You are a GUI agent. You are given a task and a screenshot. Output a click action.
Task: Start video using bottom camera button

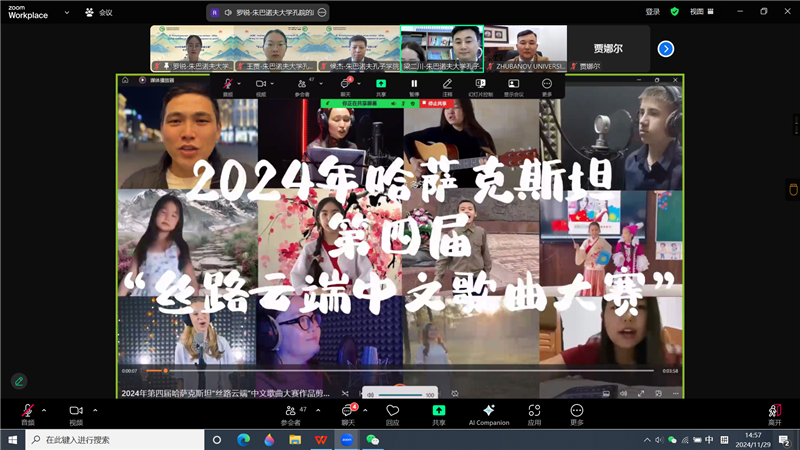pos(75,411)
